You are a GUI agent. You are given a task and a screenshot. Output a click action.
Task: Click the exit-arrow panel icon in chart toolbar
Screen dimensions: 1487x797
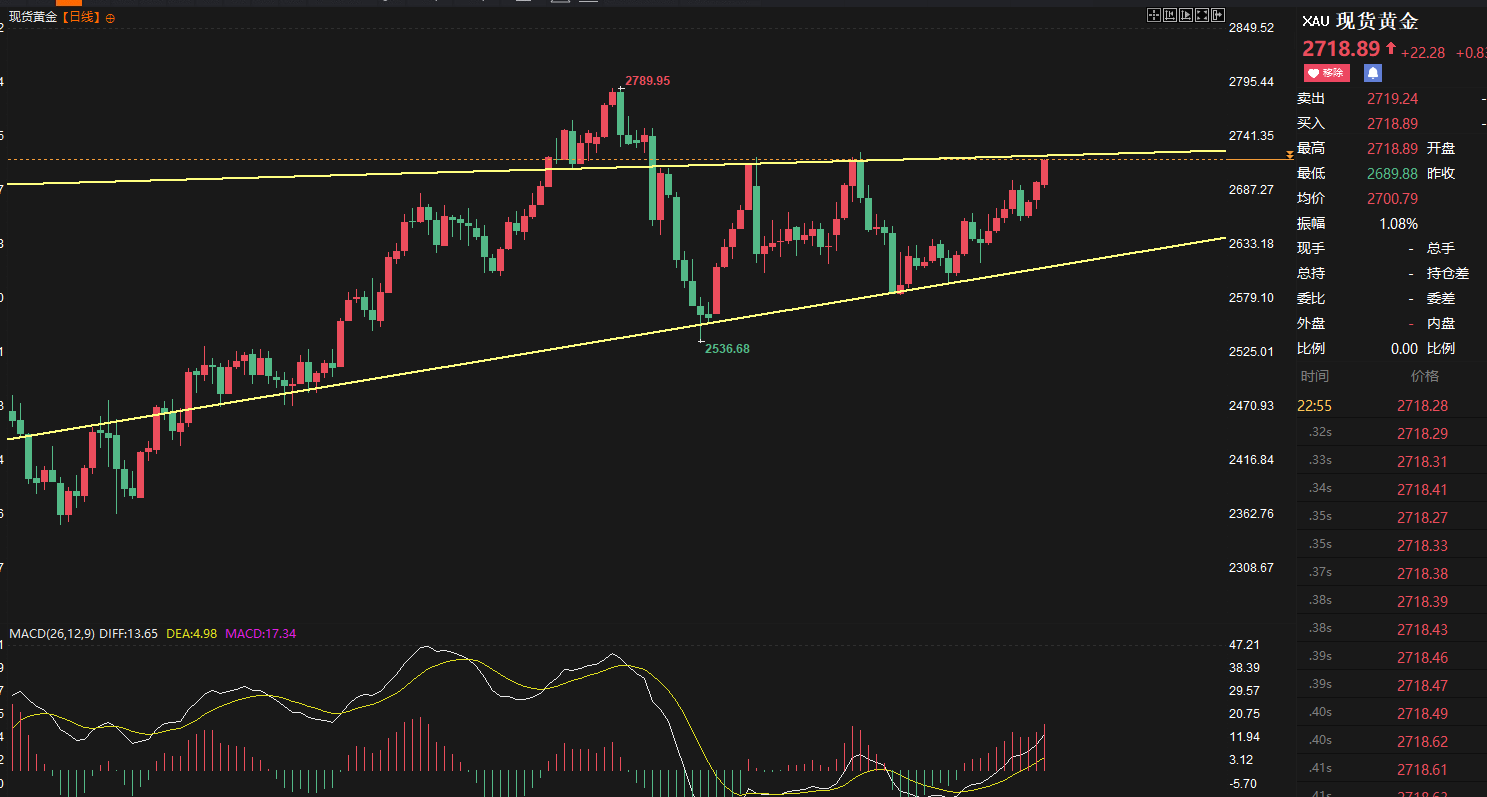(x=1217, y=15)
